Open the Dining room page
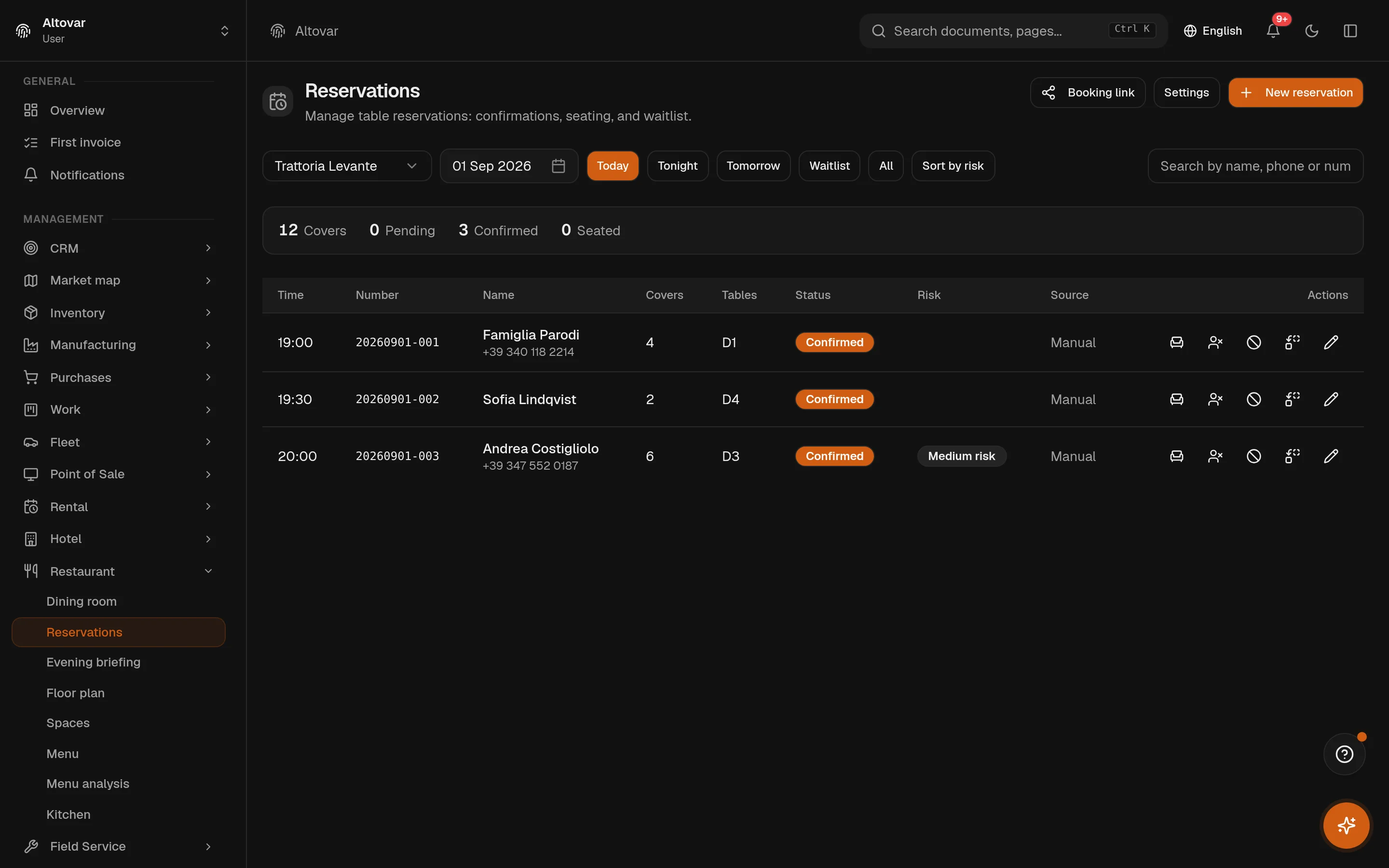This screenshot has height=868, width=1389. (118, 601)
